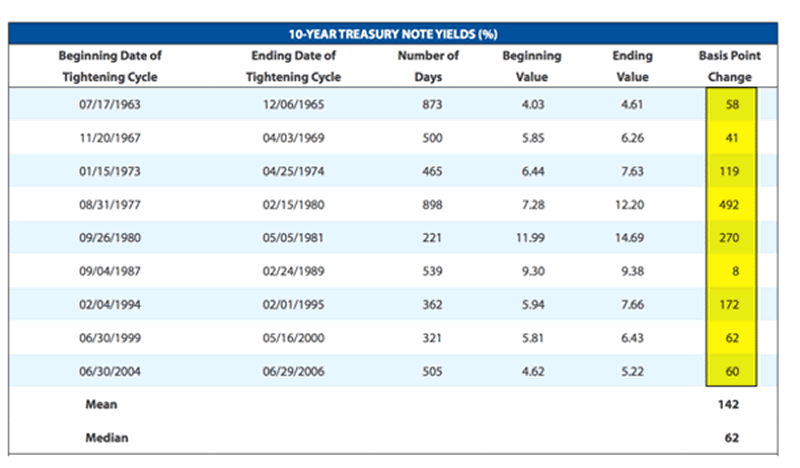Select the highlighted 492 basis point cell
The height and width of the screenshot is (468, 800).
pos(729,204)
